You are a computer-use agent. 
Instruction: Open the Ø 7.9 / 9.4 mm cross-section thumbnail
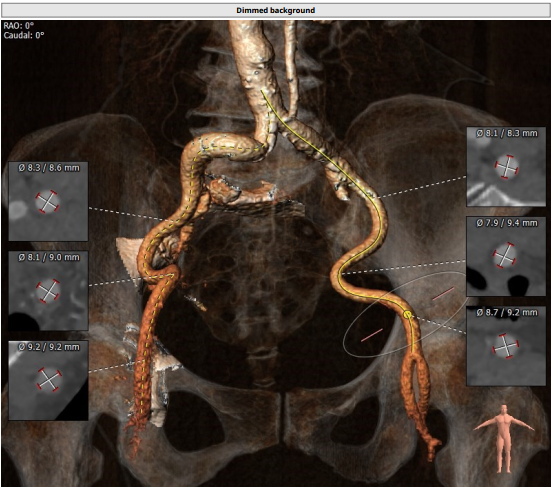click(x=506, y=256)
